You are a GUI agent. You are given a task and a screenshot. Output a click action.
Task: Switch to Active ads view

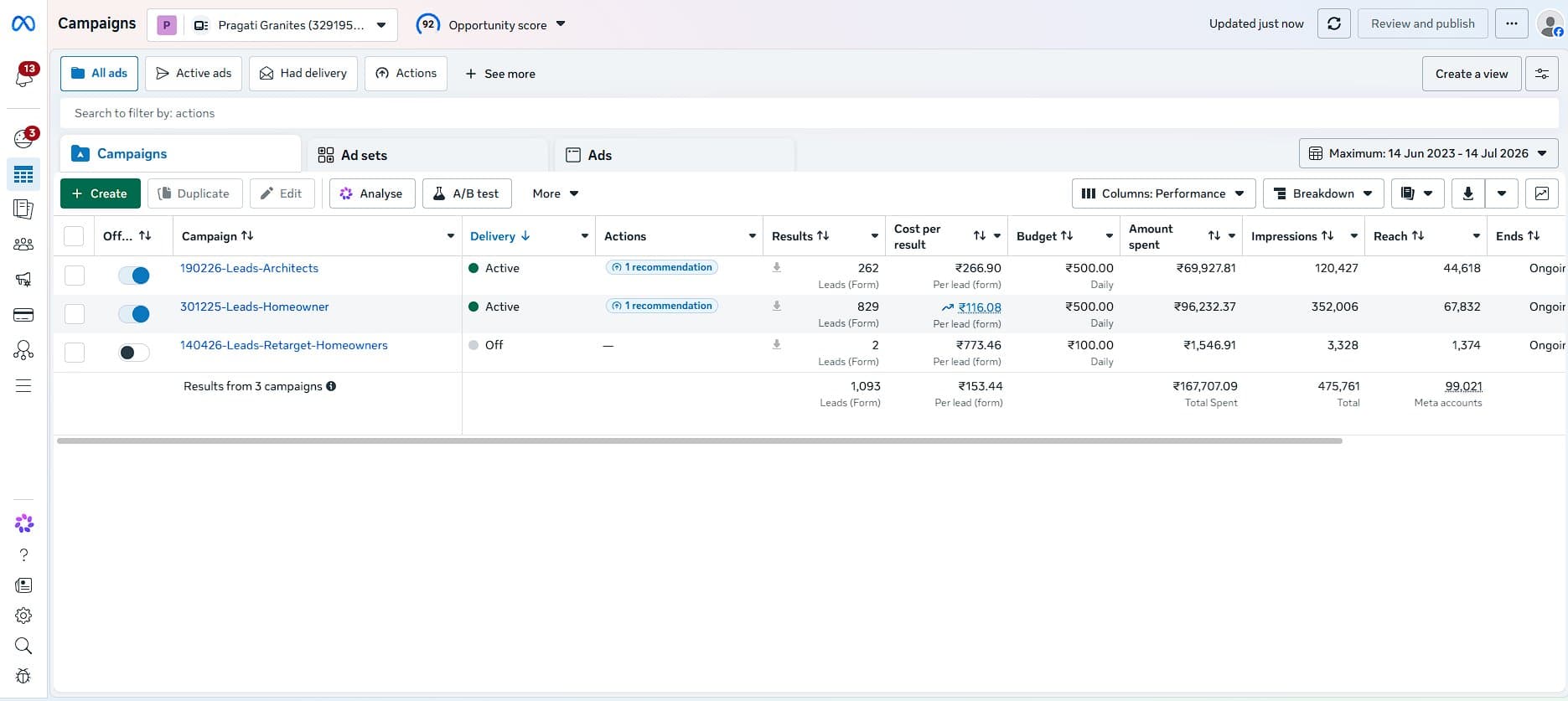194,74
